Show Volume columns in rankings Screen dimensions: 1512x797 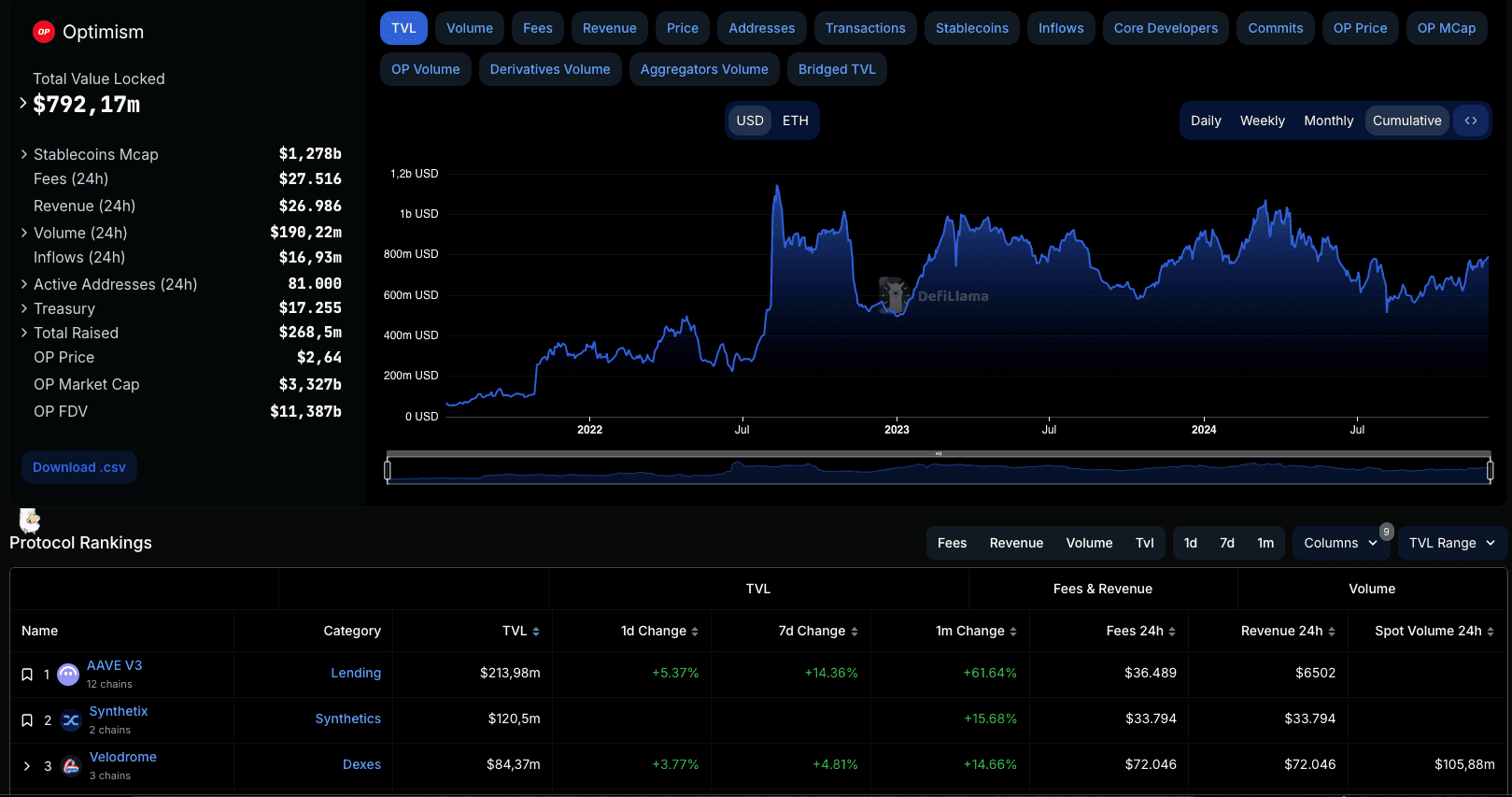pos(1090,543)
